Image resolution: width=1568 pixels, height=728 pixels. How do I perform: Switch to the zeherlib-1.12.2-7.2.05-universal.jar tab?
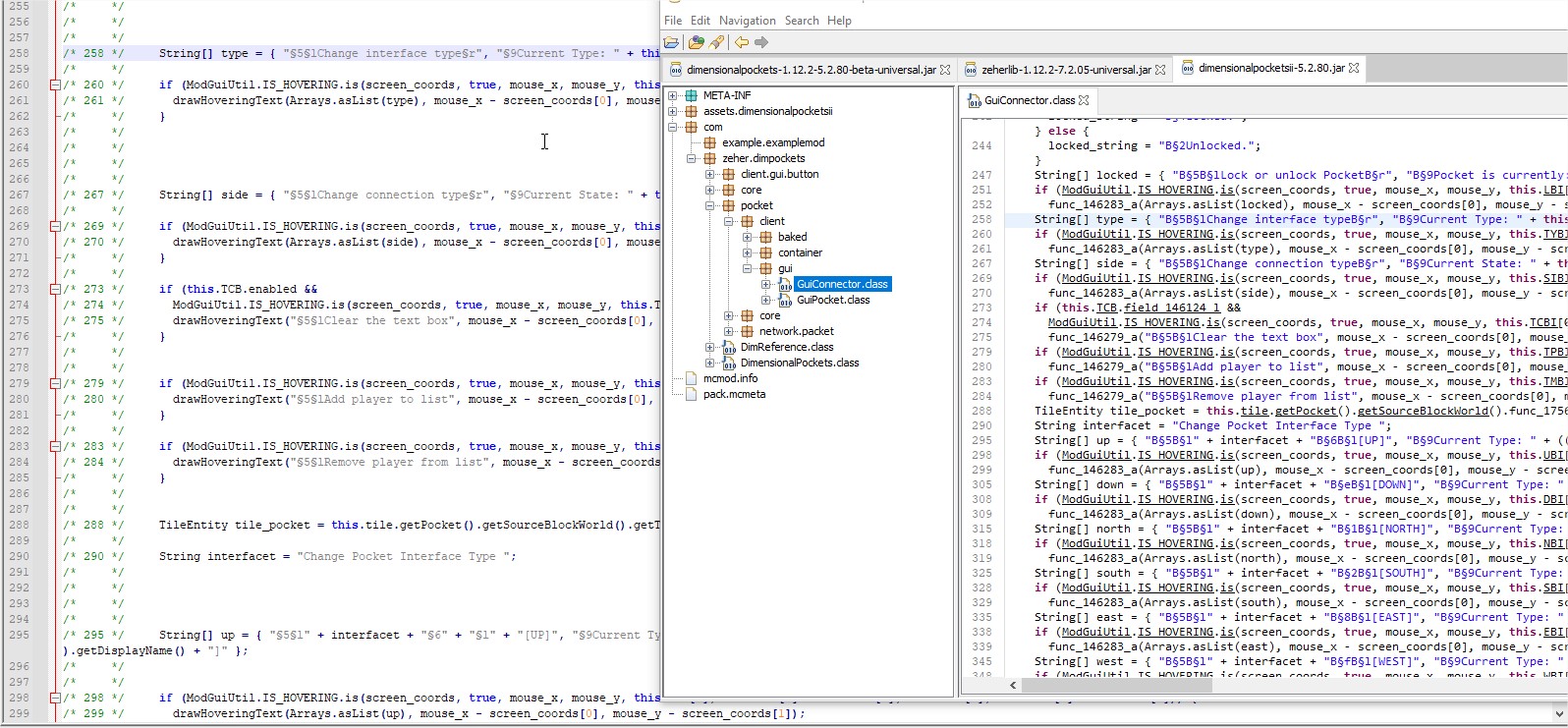point(1066,70)
